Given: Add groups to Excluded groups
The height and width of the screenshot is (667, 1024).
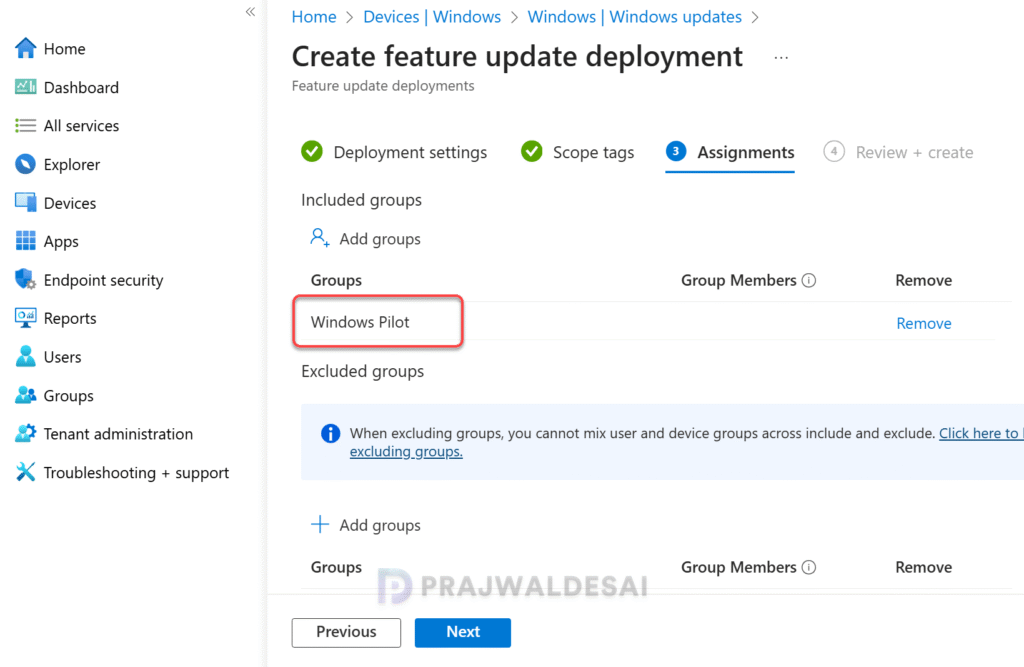Looking at the screenshot, I should pyautogui.click(x=365, y=525).
